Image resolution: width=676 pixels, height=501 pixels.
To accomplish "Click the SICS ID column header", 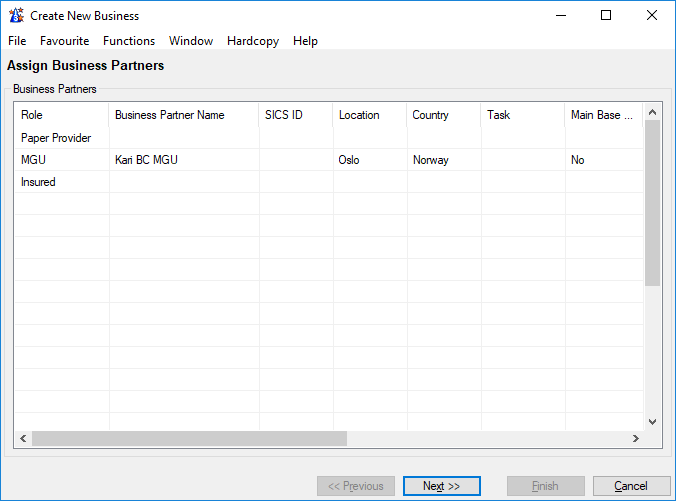I will pos(284,115).
